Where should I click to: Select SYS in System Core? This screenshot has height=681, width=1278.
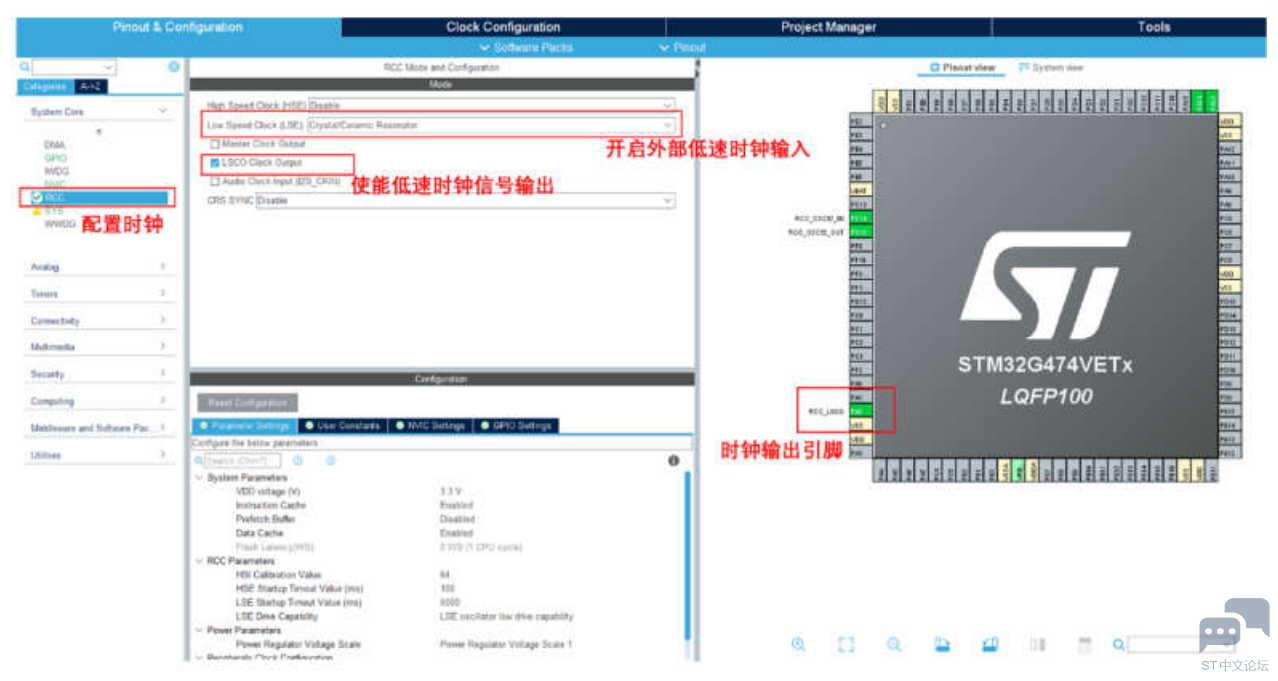point(53,211)
